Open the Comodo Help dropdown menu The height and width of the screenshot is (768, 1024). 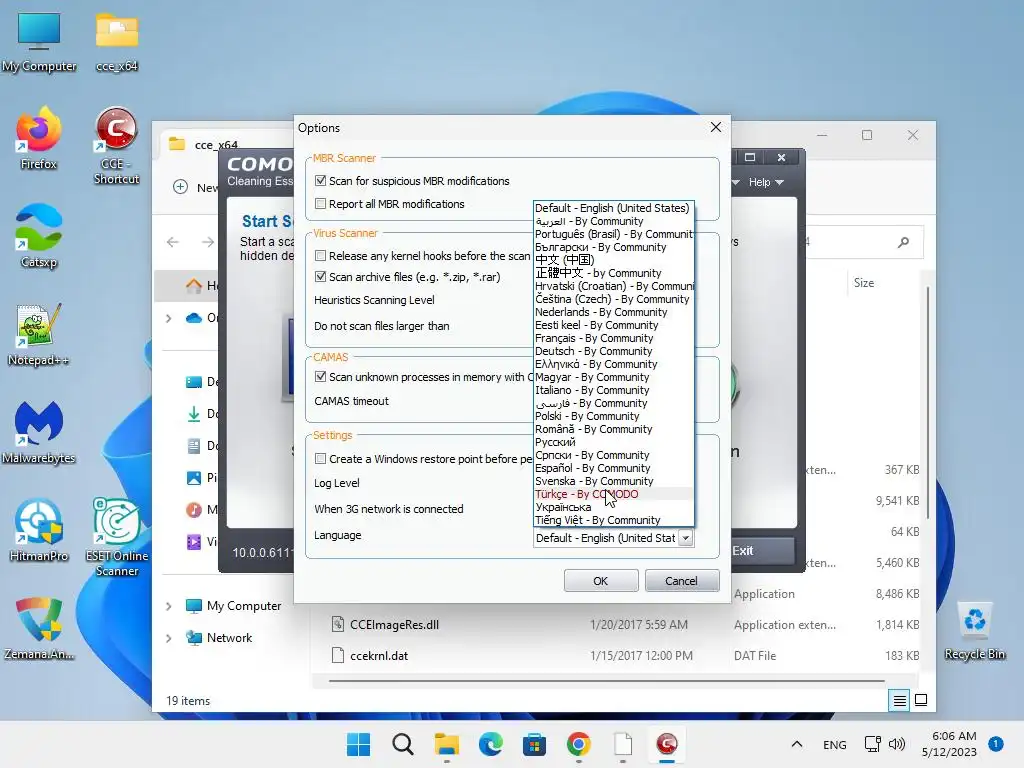(765, 182)
